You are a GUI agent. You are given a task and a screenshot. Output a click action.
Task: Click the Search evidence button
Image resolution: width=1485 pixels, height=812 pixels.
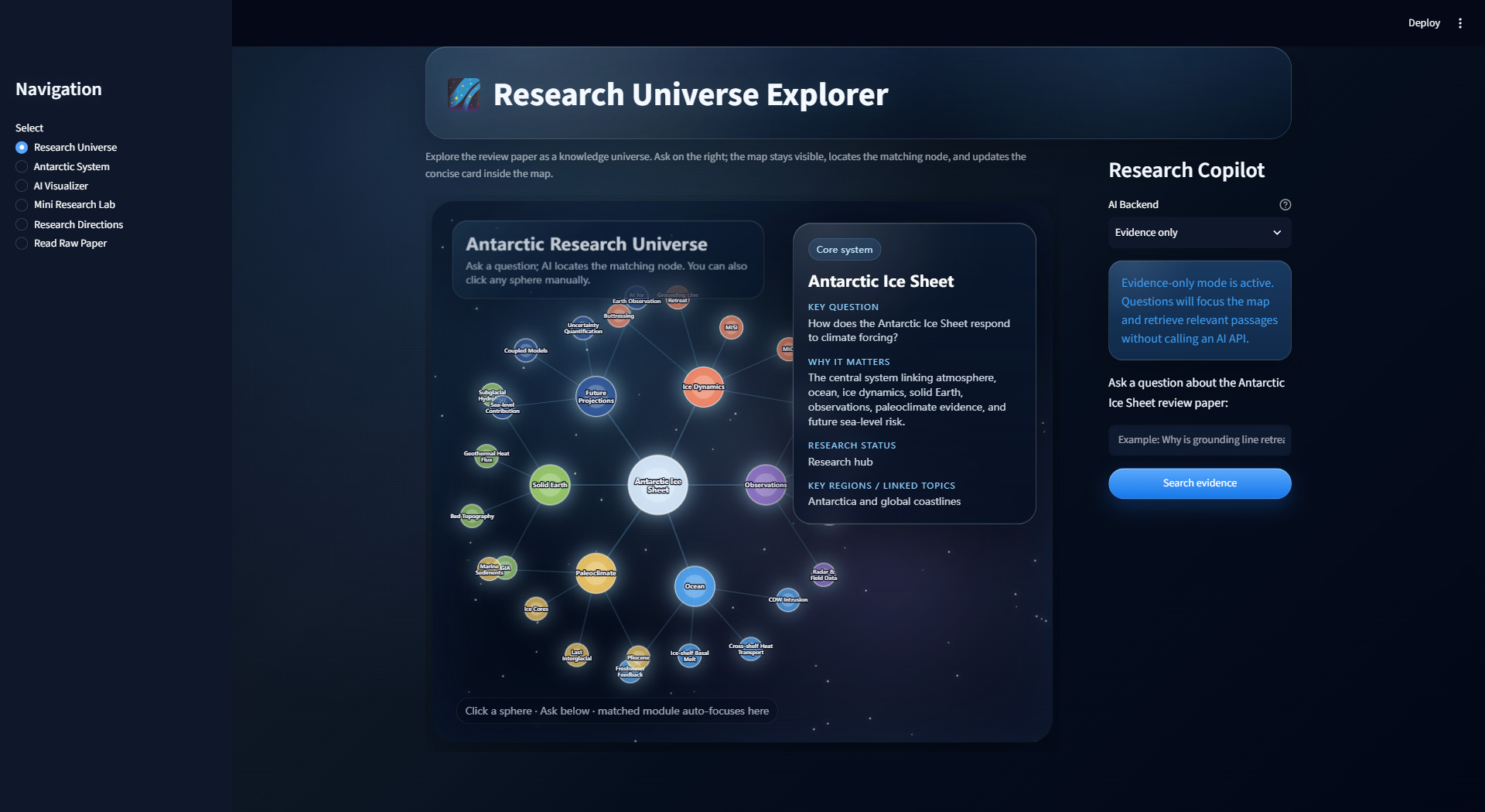coord(1199,483)
